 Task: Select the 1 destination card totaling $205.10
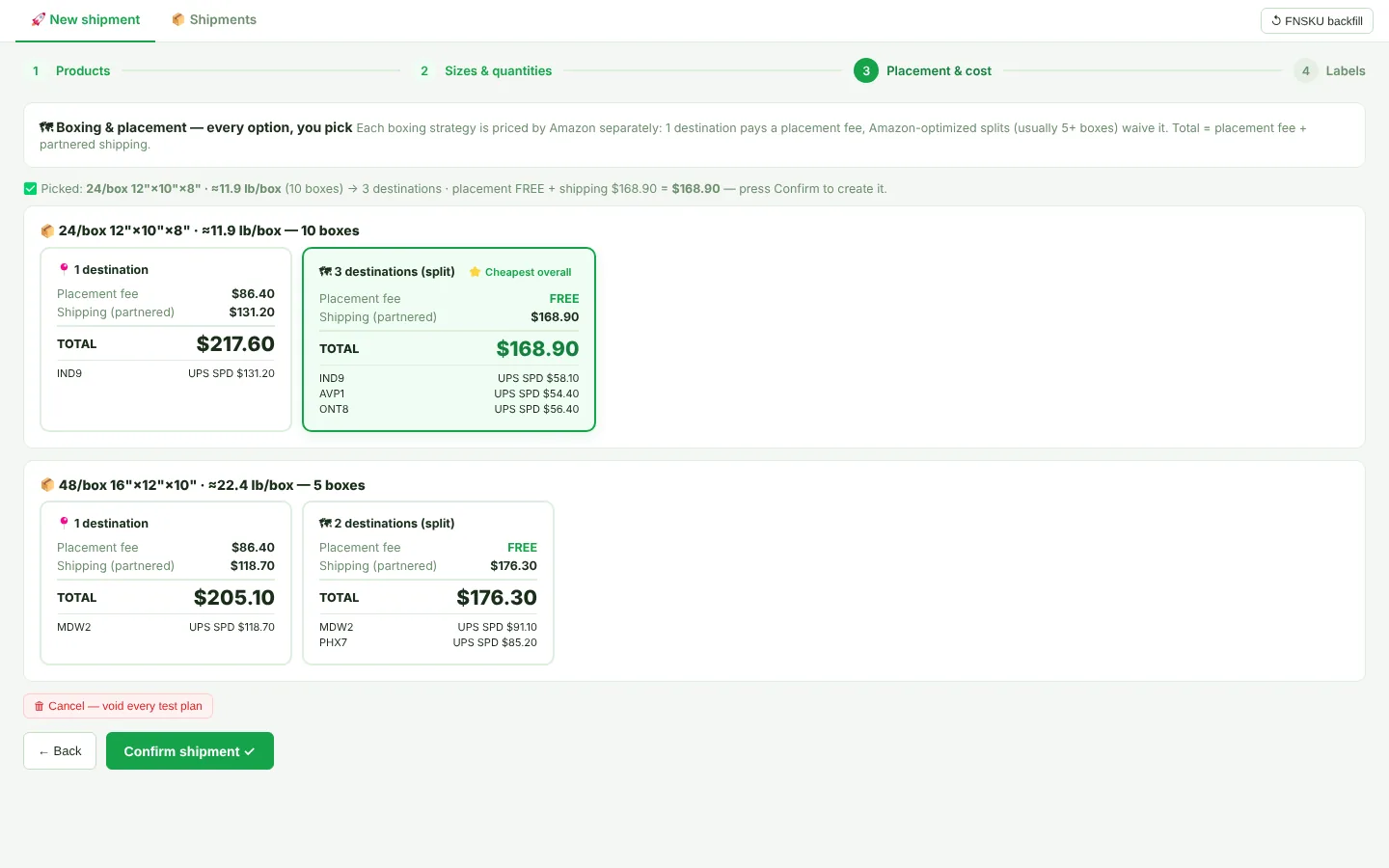coord(166,583)
